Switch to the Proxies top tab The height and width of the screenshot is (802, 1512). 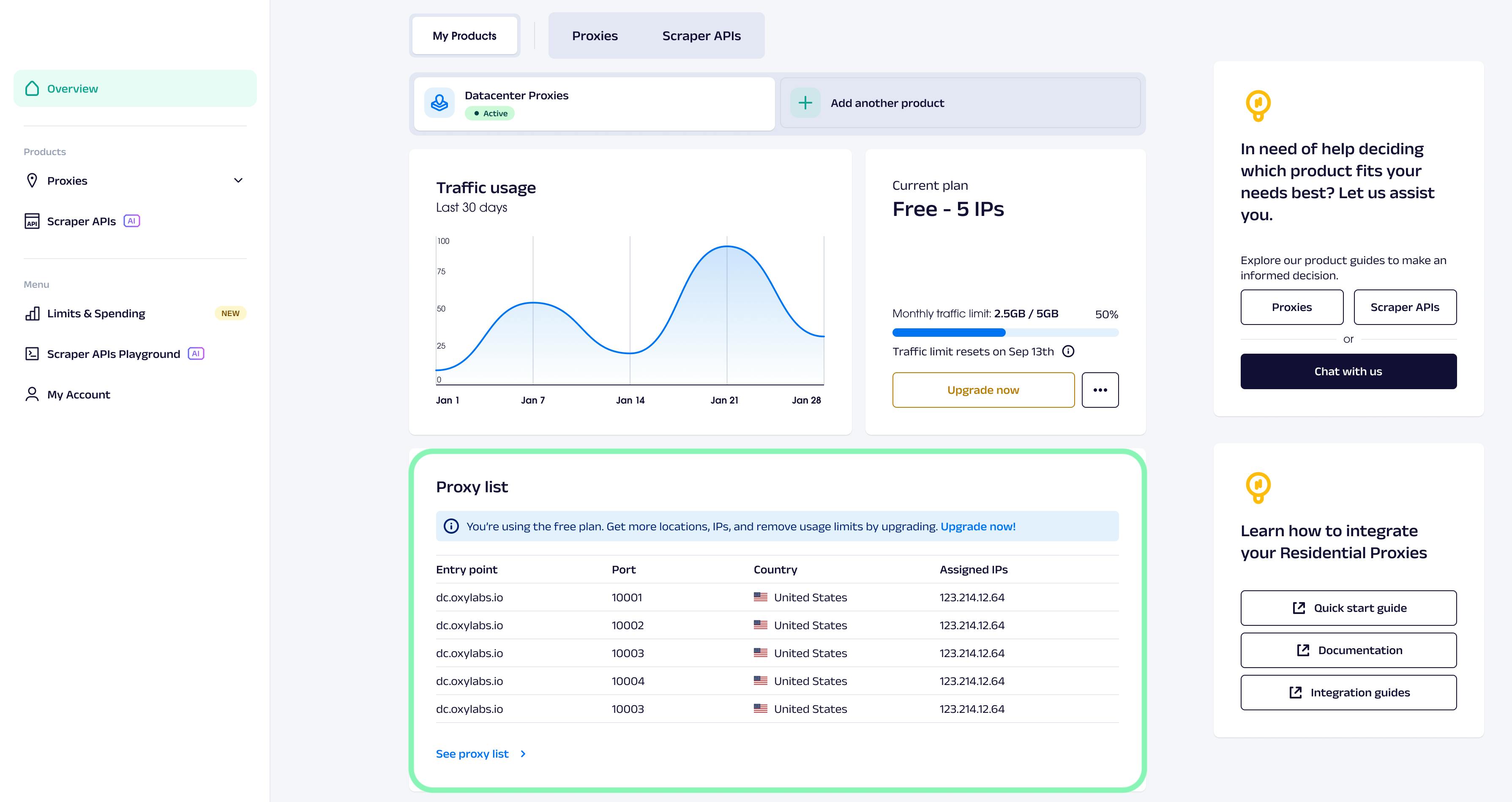pos(595,36)
